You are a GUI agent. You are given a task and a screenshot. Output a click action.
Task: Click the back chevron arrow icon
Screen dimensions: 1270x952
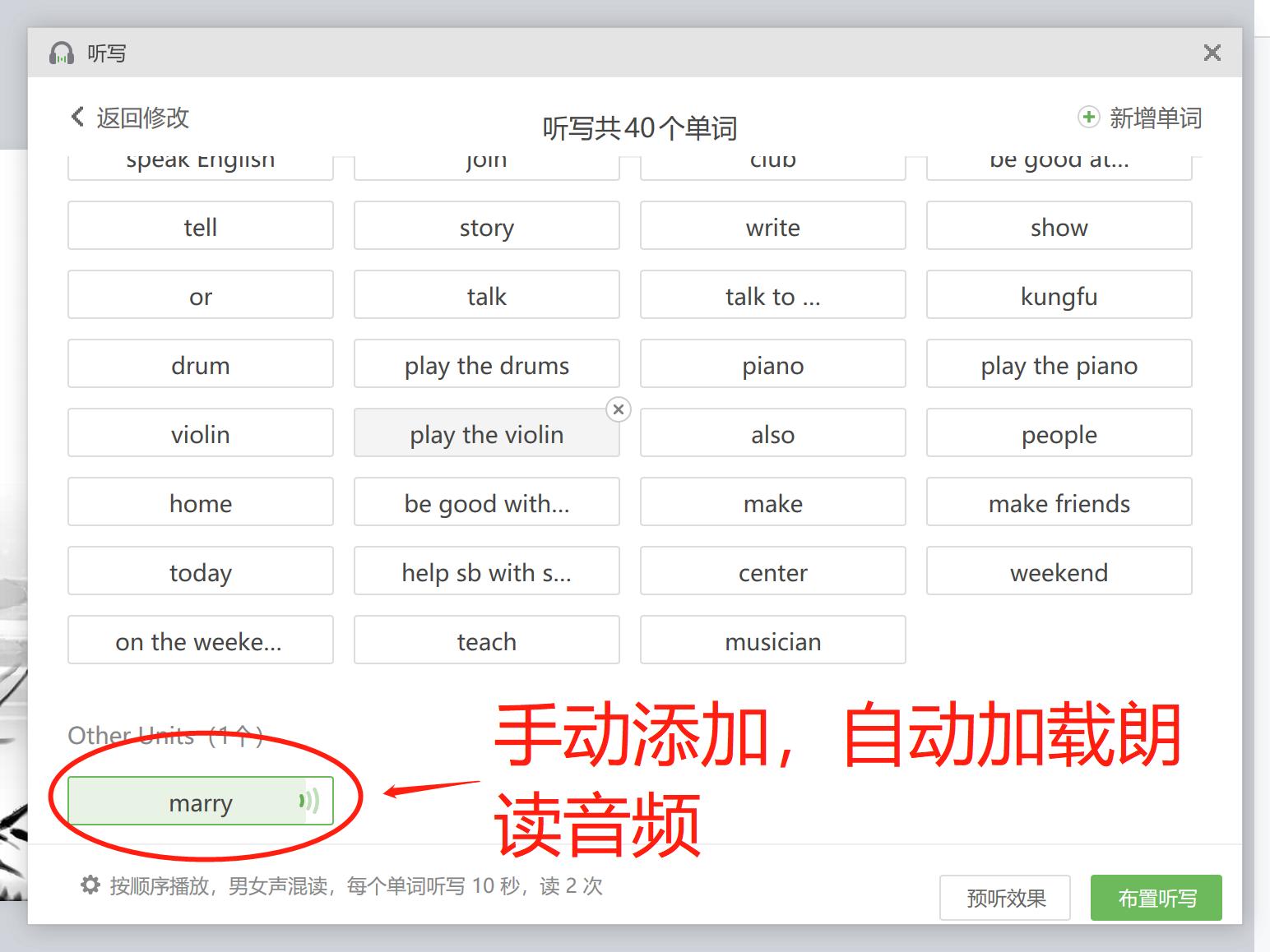(77, 117)
